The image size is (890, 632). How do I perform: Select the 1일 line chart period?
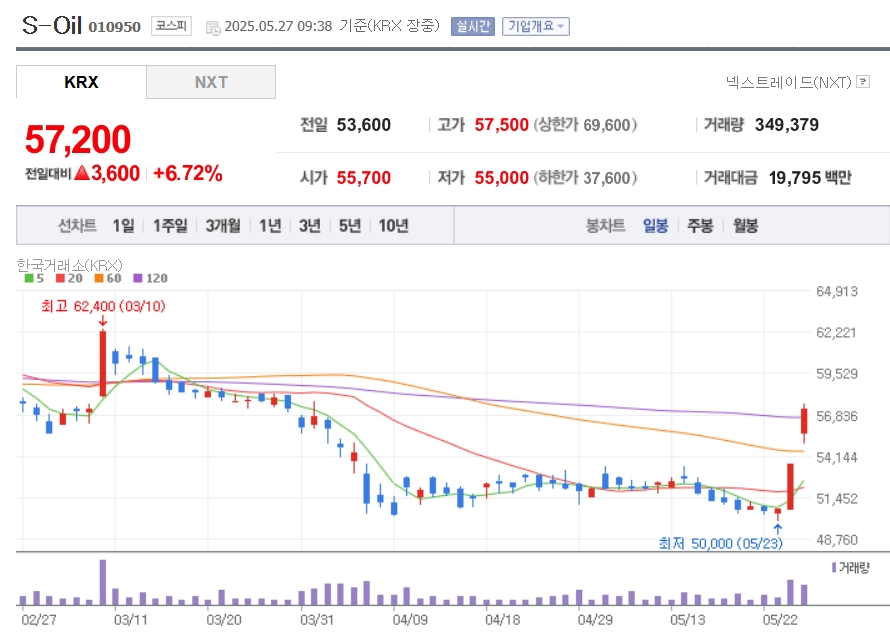pyautogui.click(x=124, y=225)
